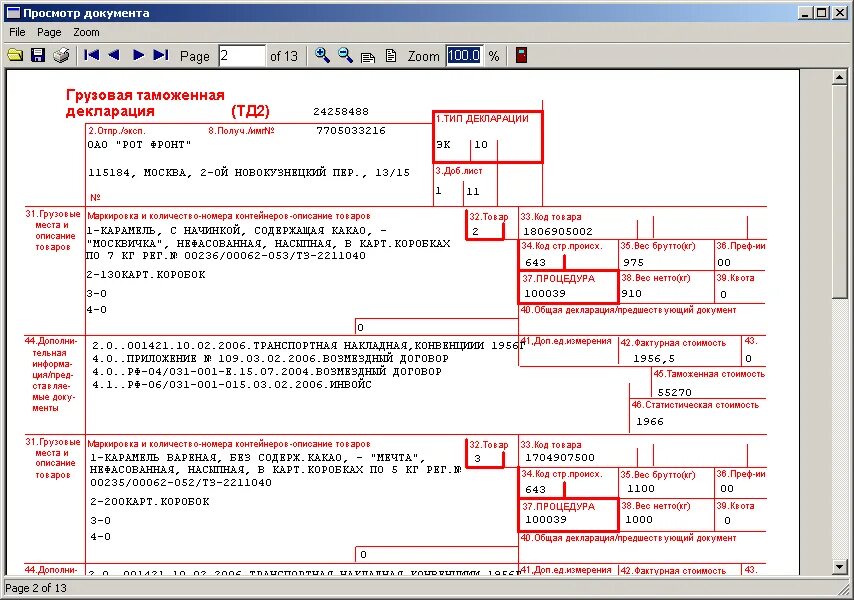Click the vertical scrollbar thumb

(x=839, y=191)
